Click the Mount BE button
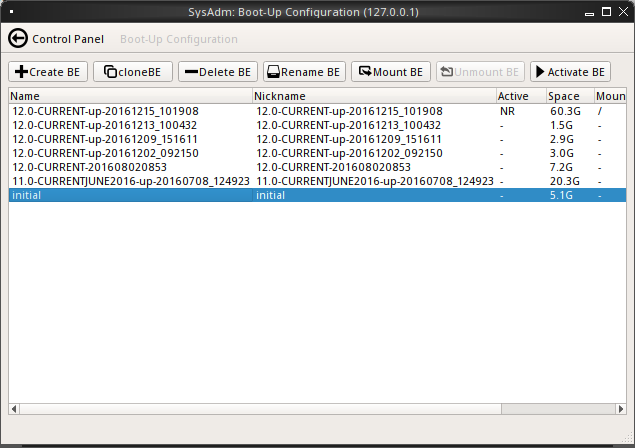The width and height of the screenshot is (635, 448). 391,72
